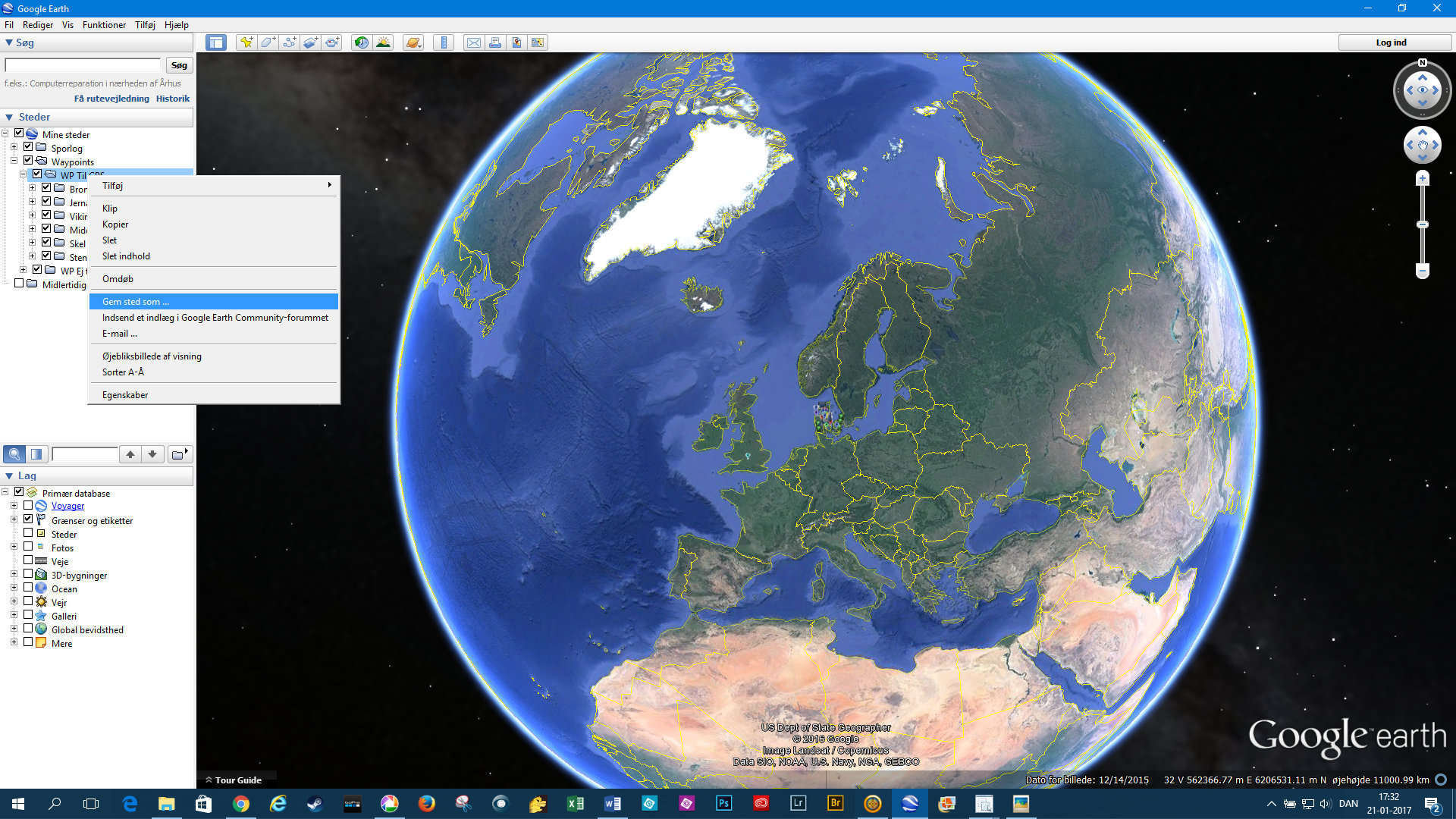Open the planet switcher icon
This screenshot has width=1456, height=819.
pos(413,42)
